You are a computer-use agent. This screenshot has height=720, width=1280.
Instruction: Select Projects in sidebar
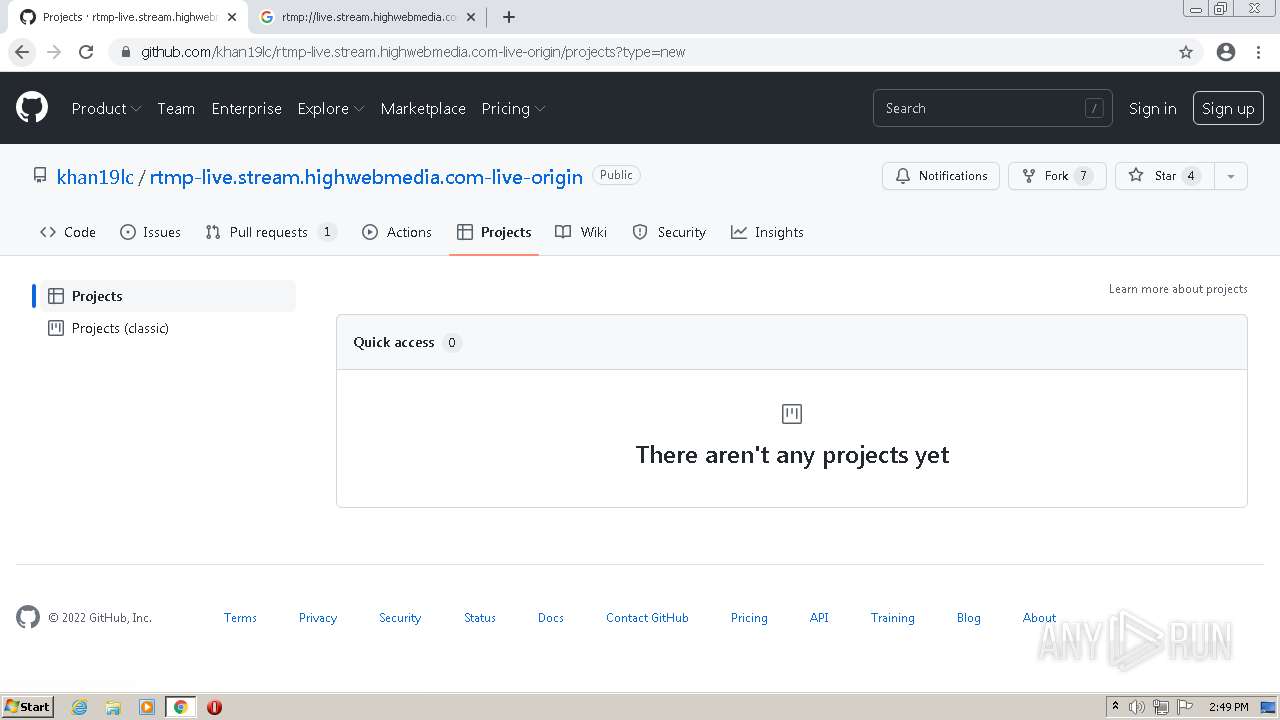tap(166, 296)
